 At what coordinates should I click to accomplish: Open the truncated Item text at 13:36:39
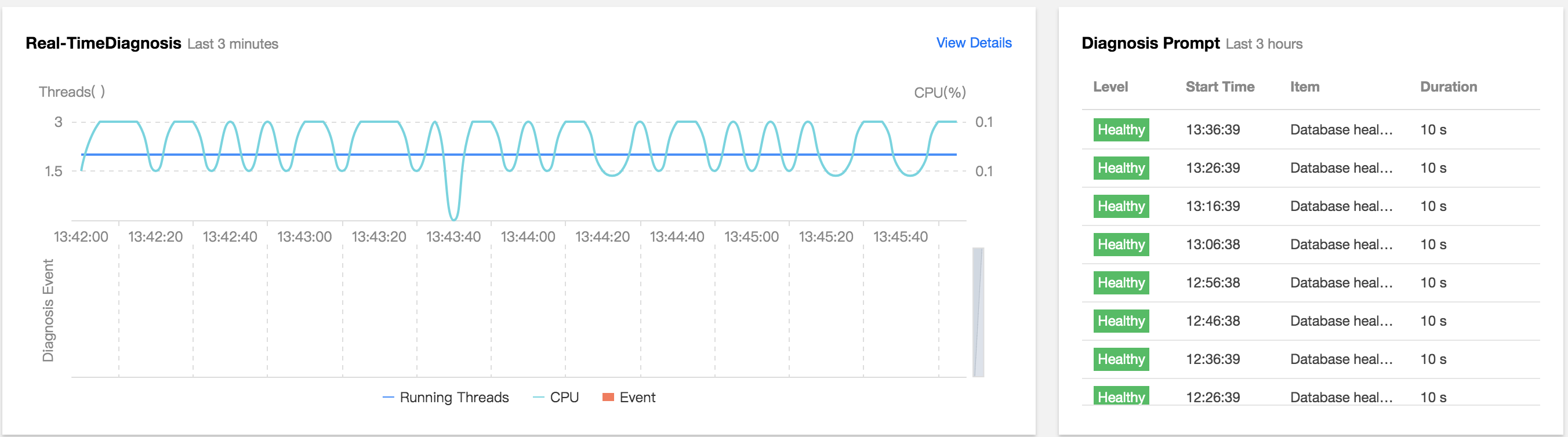pyautogui.click(x=1341, y=130)
